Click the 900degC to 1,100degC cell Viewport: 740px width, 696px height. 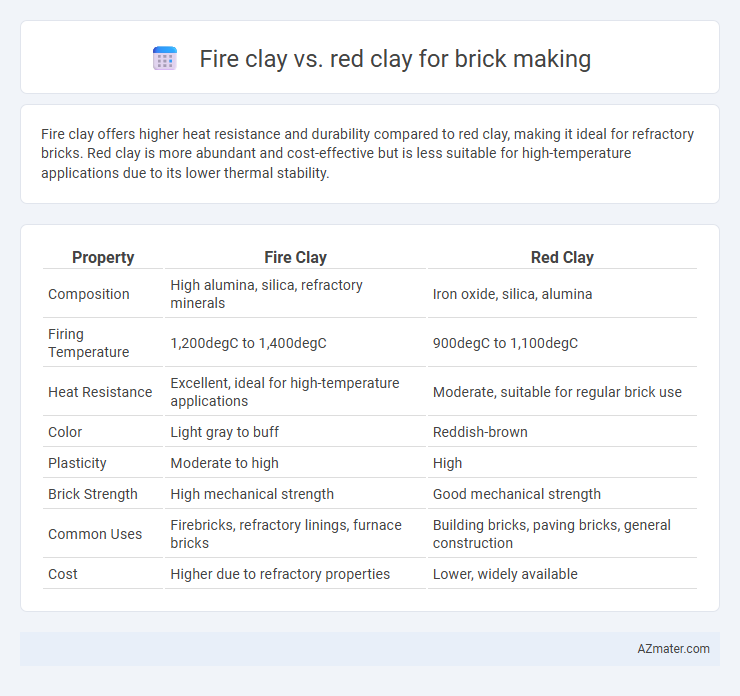[x=505, y=343]
